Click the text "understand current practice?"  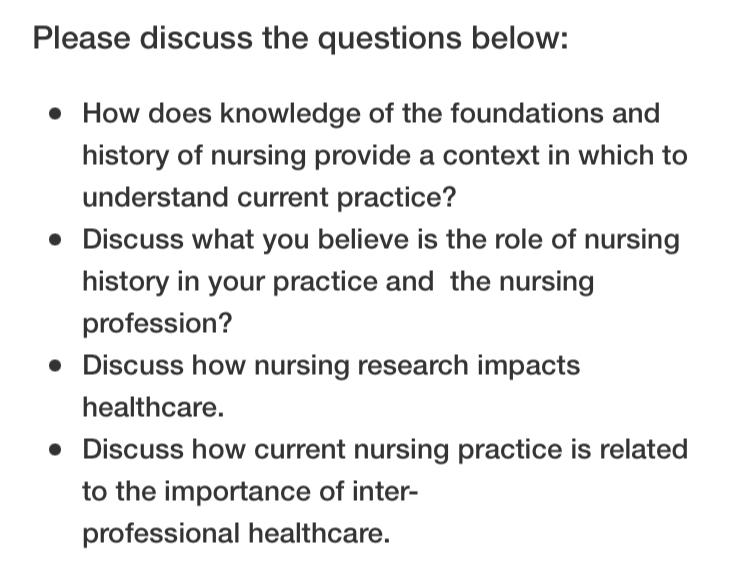(x=269, y=197)
